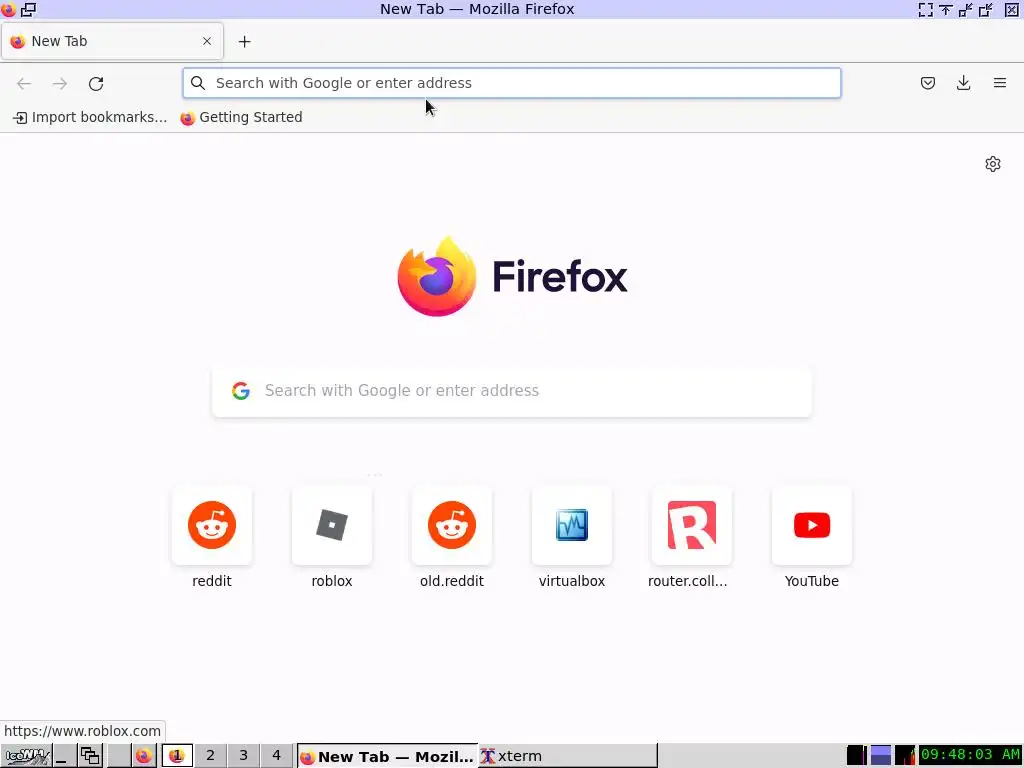Open the IceWM start menu button

coord(26,756)
